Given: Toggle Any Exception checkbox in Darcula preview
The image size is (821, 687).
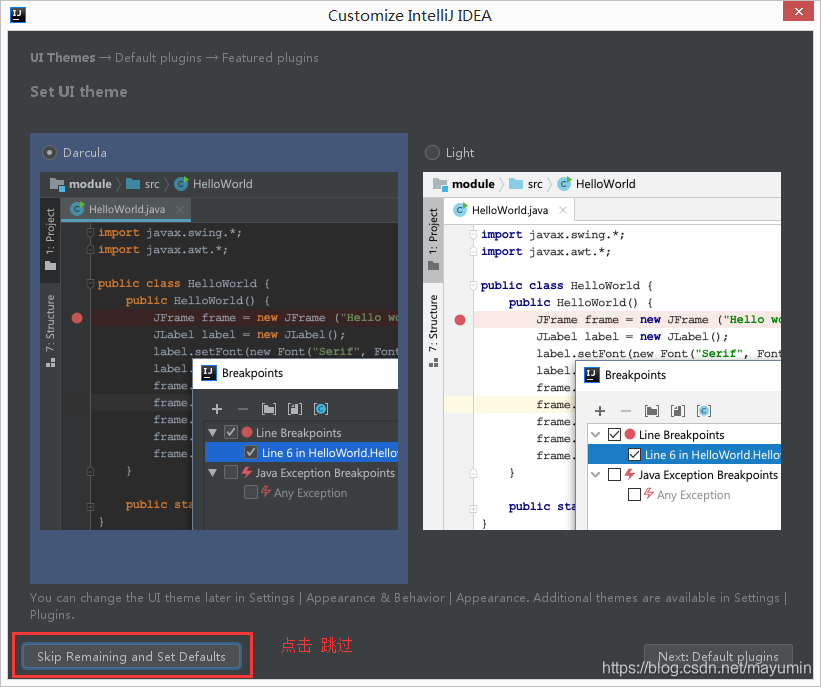Looking at the screenshot, I should (x=251, y=492).
